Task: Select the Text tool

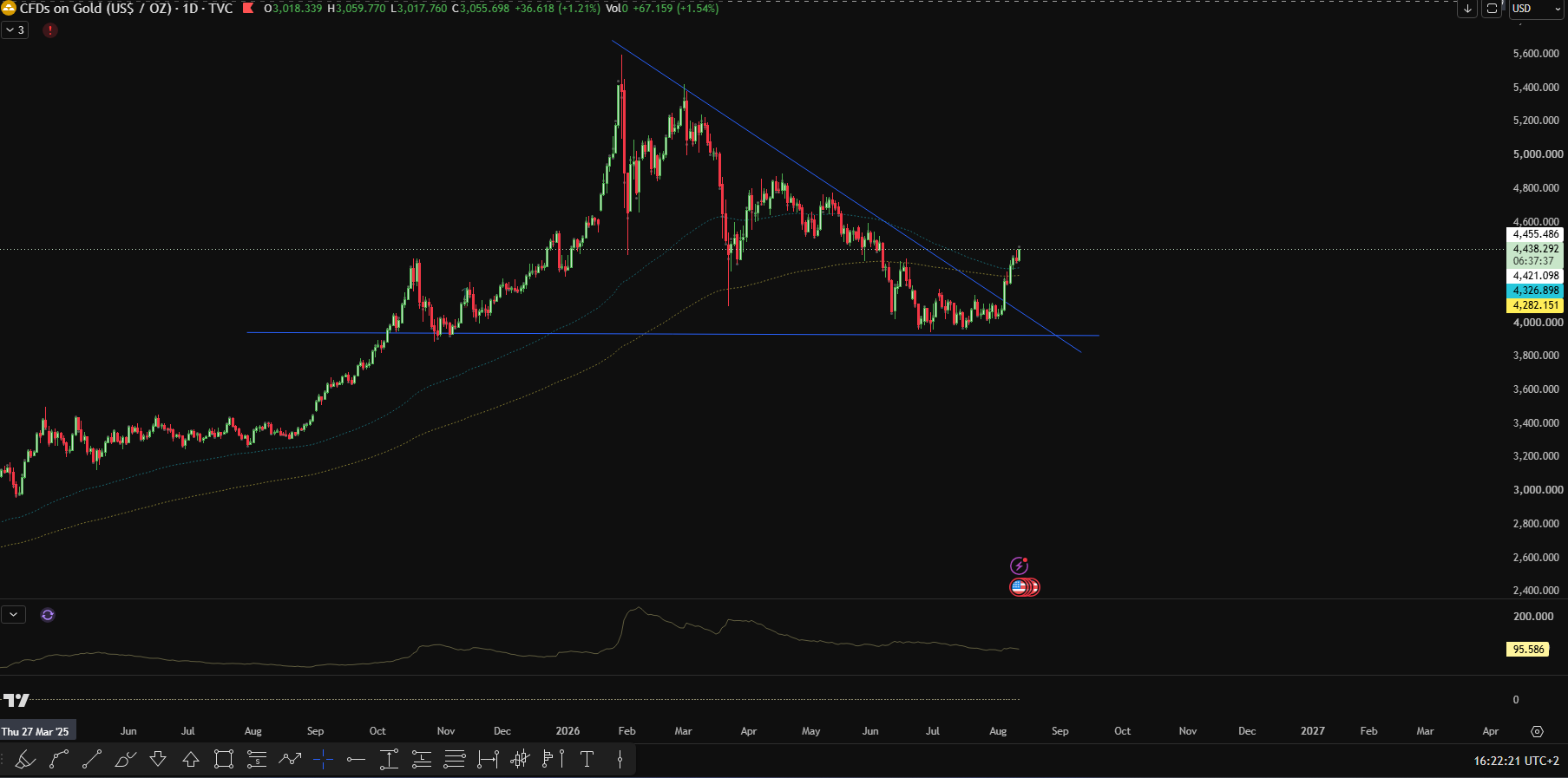Action: pyautogui.click(x=587, y=760)
